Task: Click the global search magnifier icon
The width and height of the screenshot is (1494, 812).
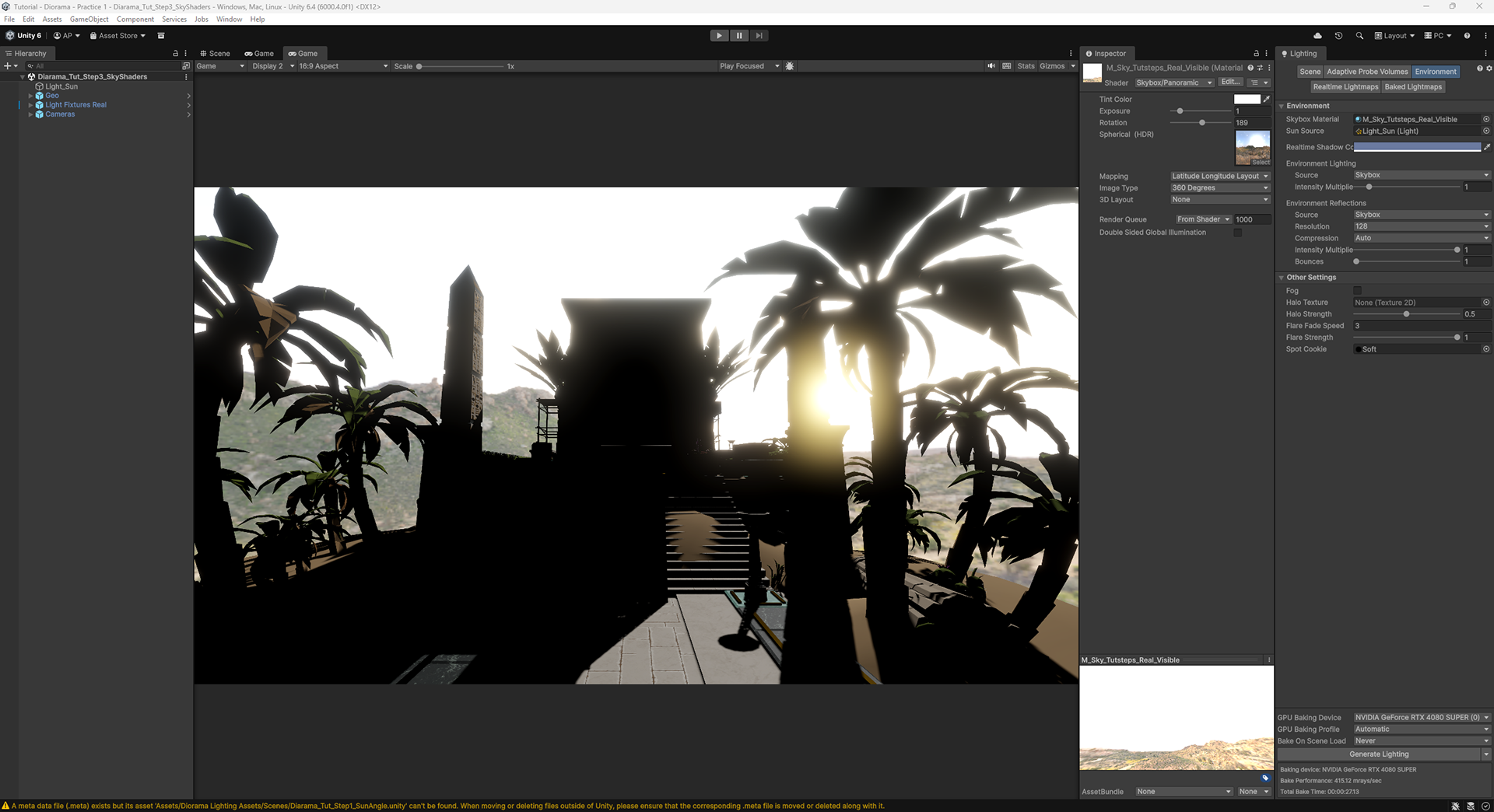Action: click(x=1359, y=36)
